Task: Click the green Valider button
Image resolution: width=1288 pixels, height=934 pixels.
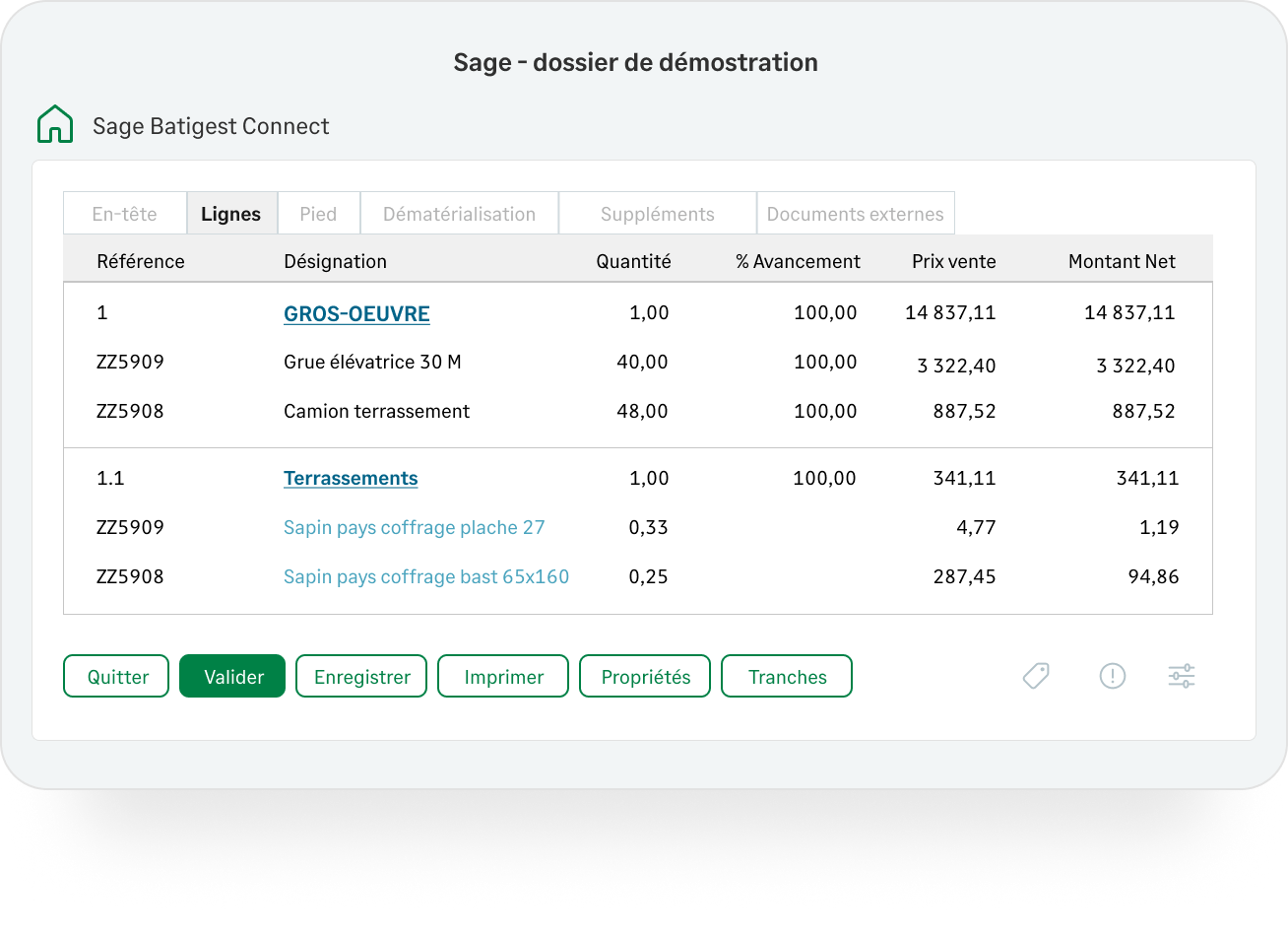Action: tap(232, 677)
